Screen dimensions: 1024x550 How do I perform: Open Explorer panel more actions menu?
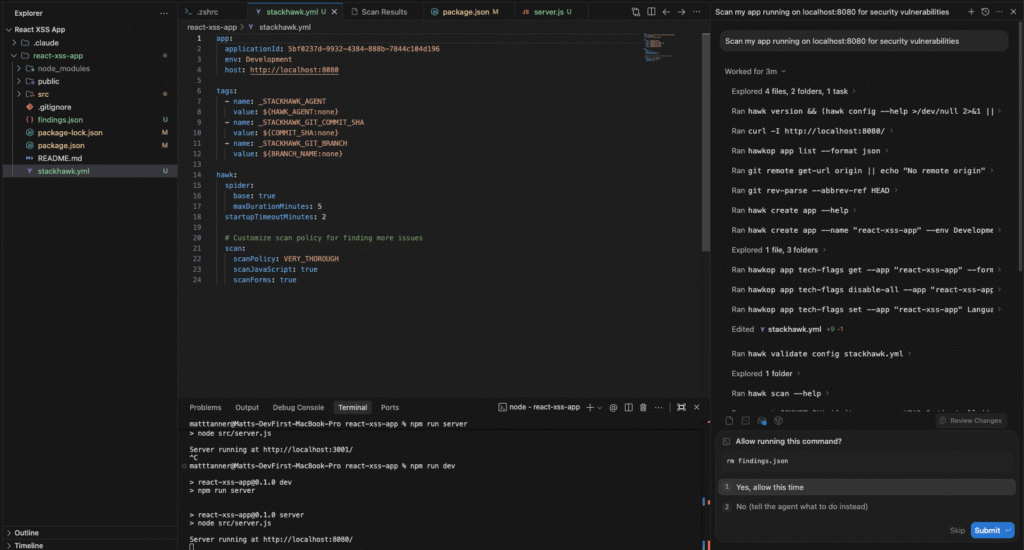pyautogui.click(x=163, y=13)
